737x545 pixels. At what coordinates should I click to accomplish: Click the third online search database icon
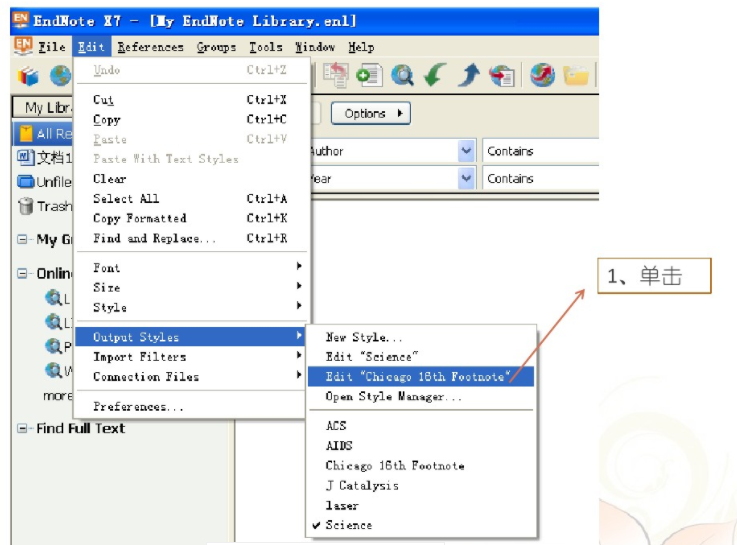(53, 346)
